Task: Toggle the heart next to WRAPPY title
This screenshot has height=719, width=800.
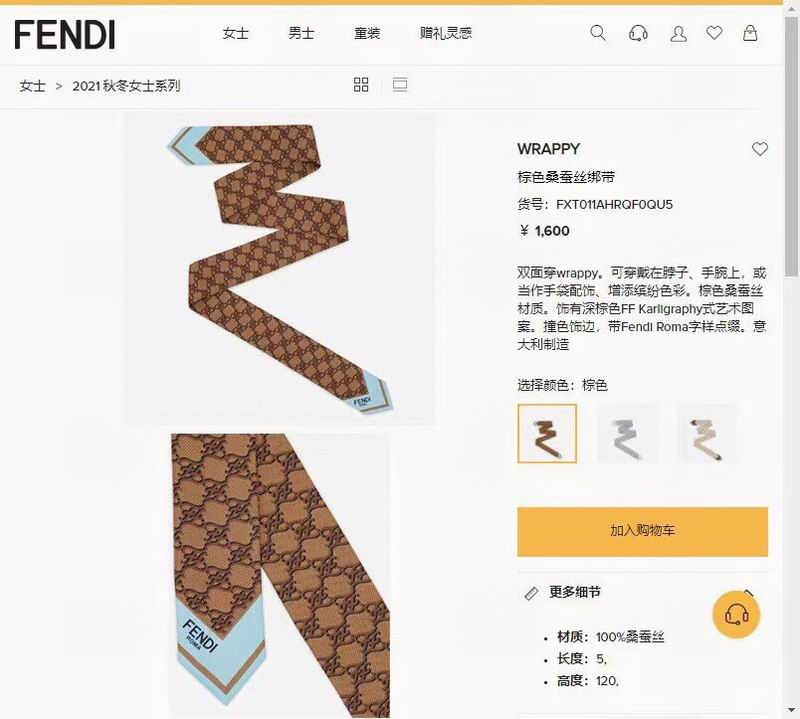Action: pyautogui.click(x=759, y=149)
